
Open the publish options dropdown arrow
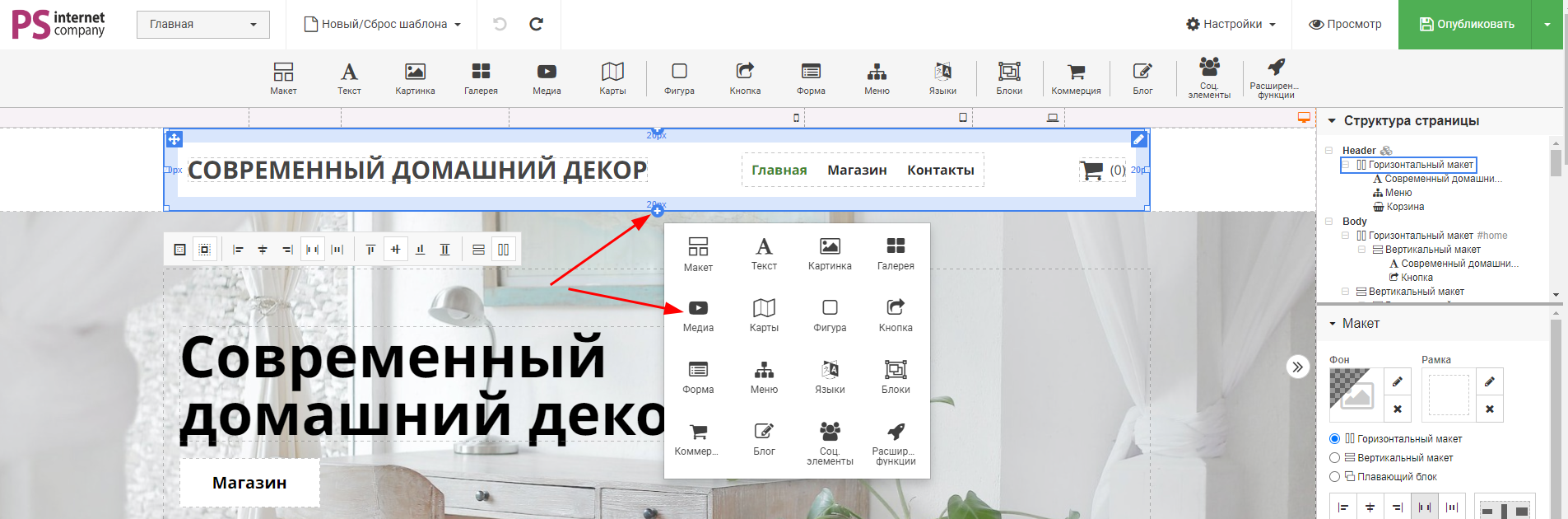click(x=1547, y=24)
